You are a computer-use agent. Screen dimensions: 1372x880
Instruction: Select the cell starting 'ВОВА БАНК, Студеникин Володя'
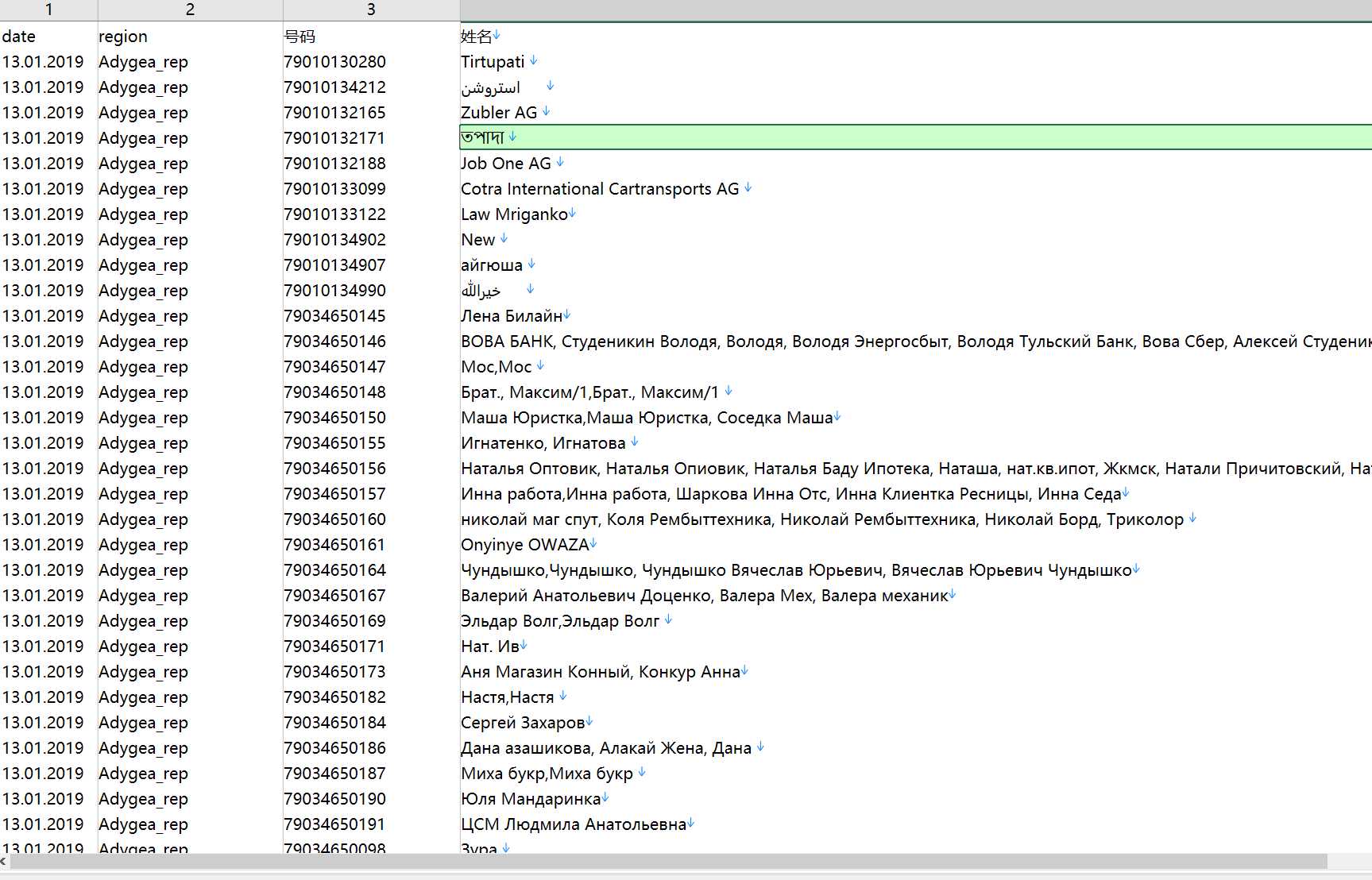click(x=916, y=342)
